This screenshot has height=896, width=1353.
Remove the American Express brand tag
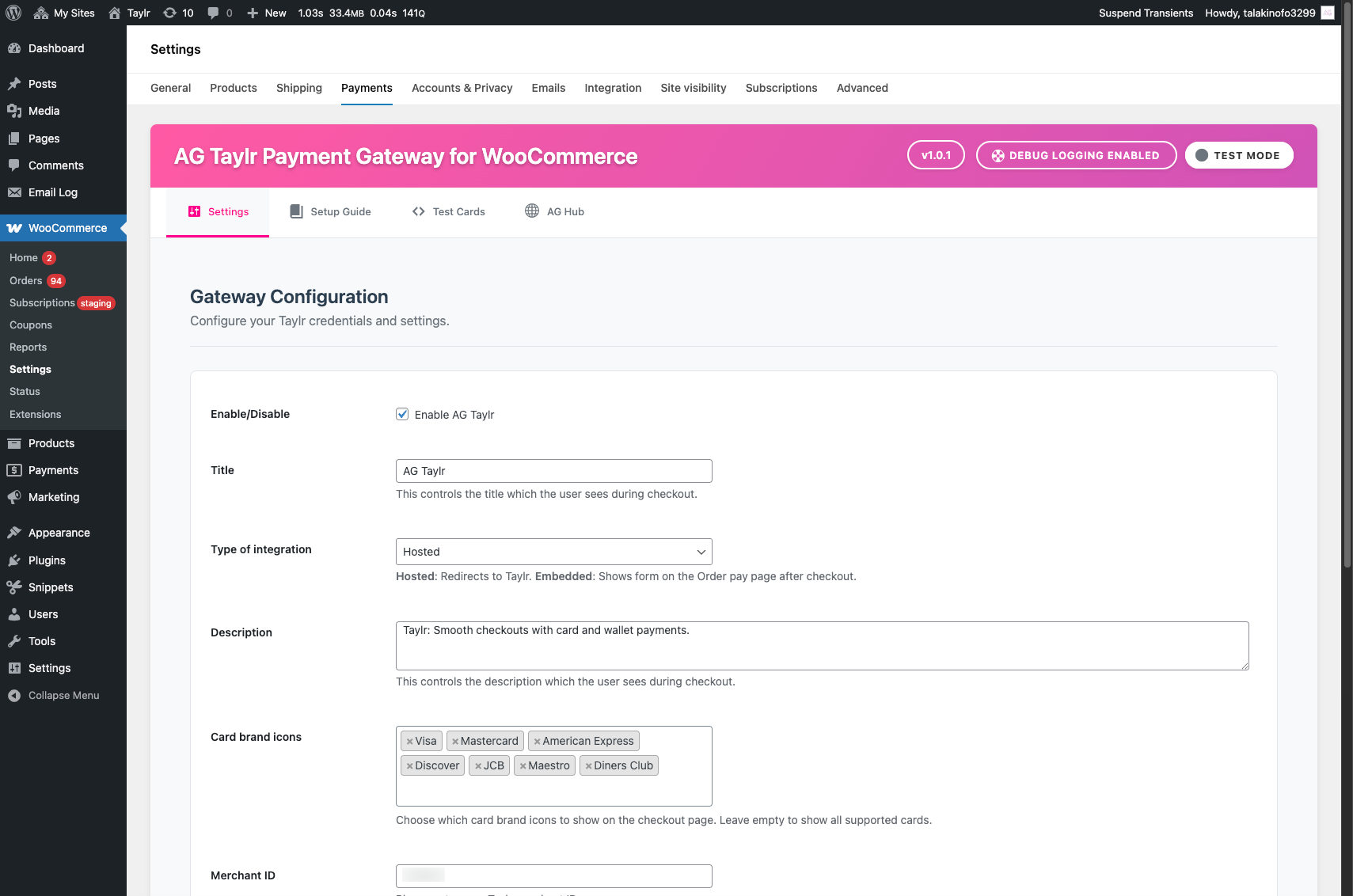[537, 742]
